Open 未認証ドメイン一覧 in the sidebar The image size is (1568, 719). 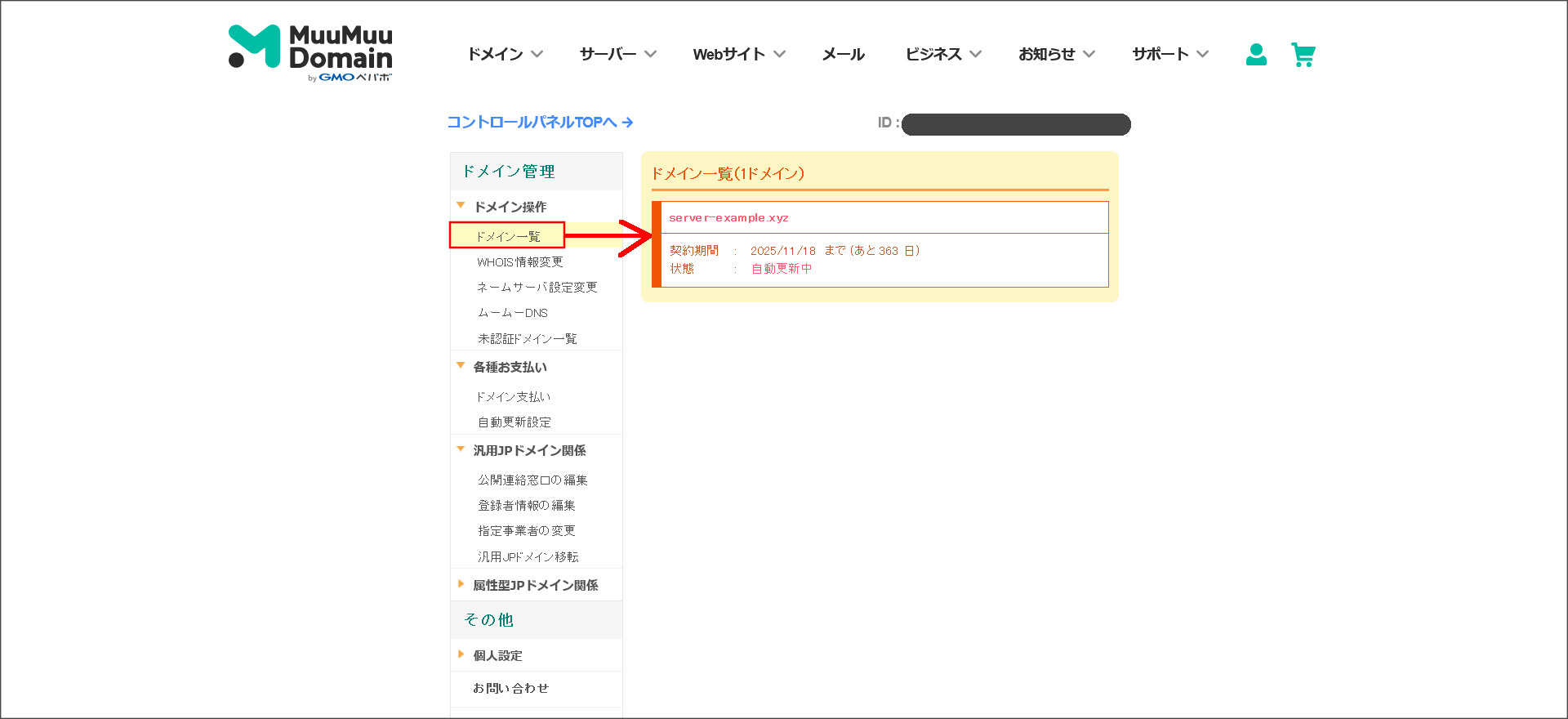pos(528,338)
